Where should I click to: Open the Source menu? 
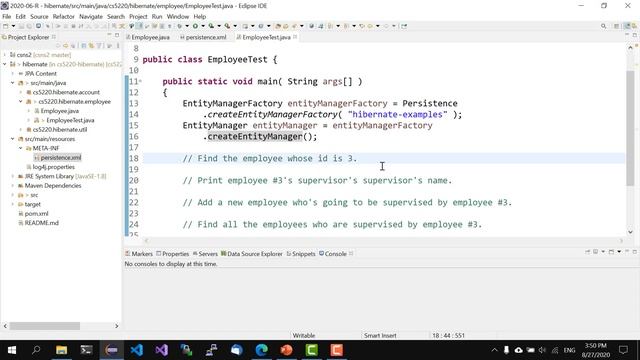click(39, 16)
